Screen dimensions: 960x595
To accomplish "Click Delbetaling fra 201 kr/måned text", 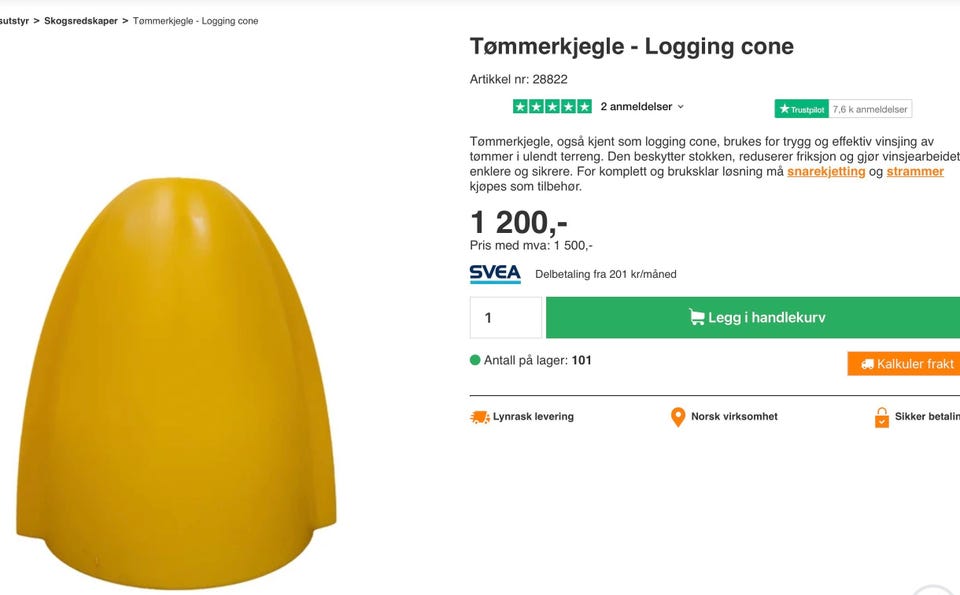I will pyautogui.click(x=606, y=274).
